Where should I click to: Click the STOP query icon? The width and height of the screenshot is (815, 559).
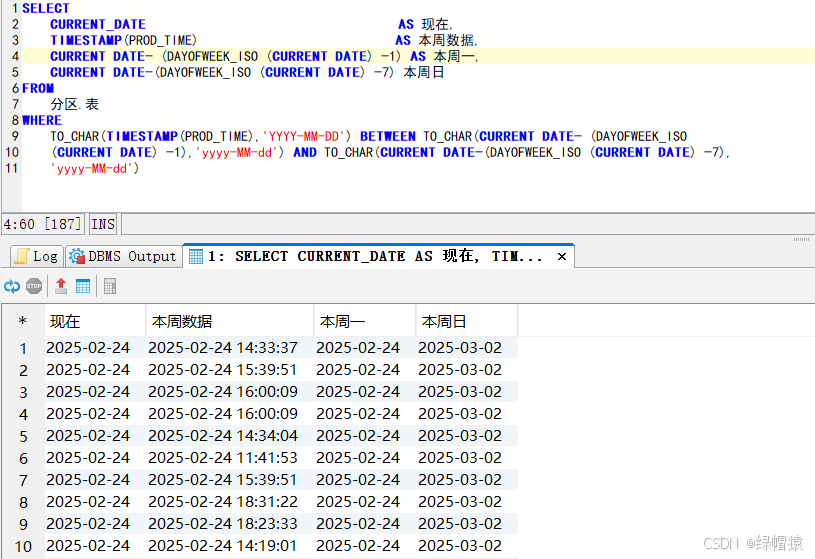coord(34,286)
